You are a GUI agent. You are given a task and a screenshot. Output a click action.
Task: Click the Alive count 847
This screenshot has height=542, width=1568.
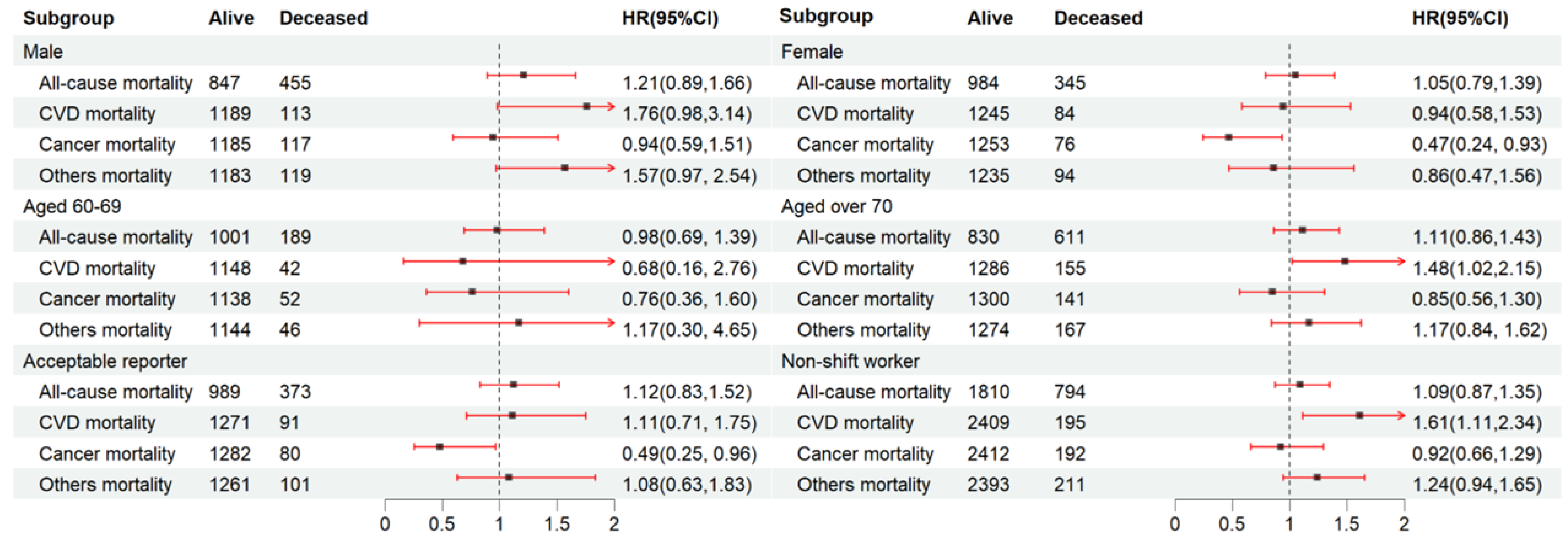(x=224, y=83)
